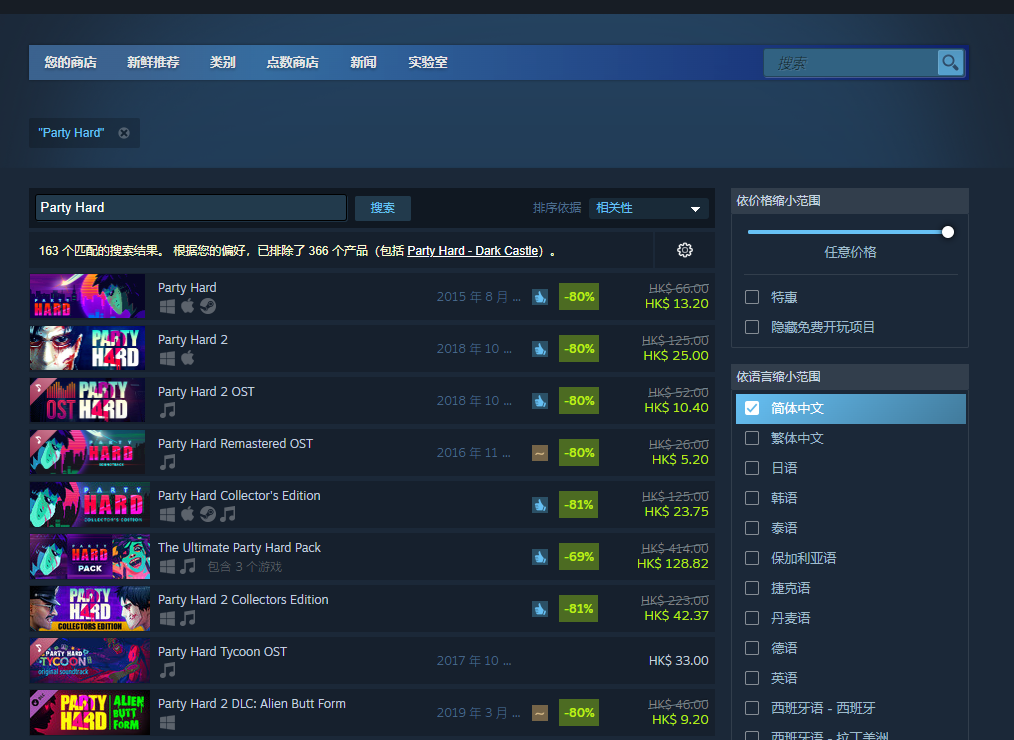Open the Party Hard Tycoon OST result
Image resolution: width=1014 pixels, height=740 pixels.
tap(222, 652)
